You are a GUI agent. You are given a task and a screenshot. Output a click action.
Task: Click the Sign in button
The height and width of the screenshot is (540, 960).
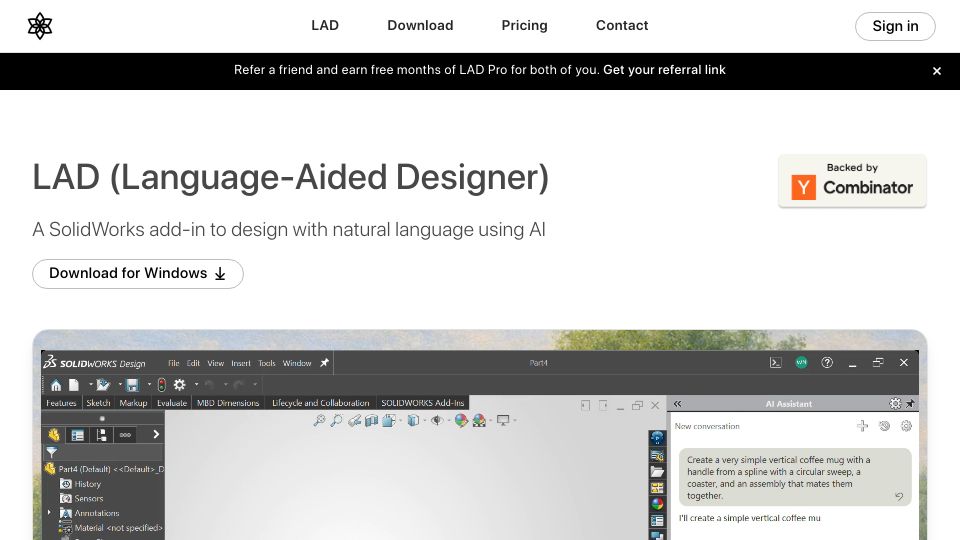tap(895, 26)
